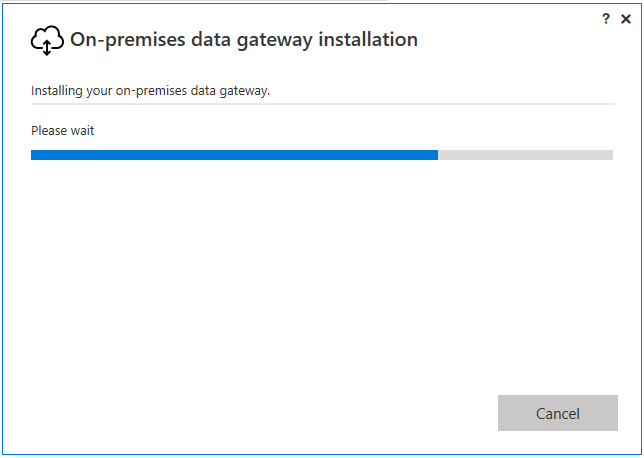This screenshot has height=458, width=644.
Task: Cancel the gateway installation
Action: 557,413
